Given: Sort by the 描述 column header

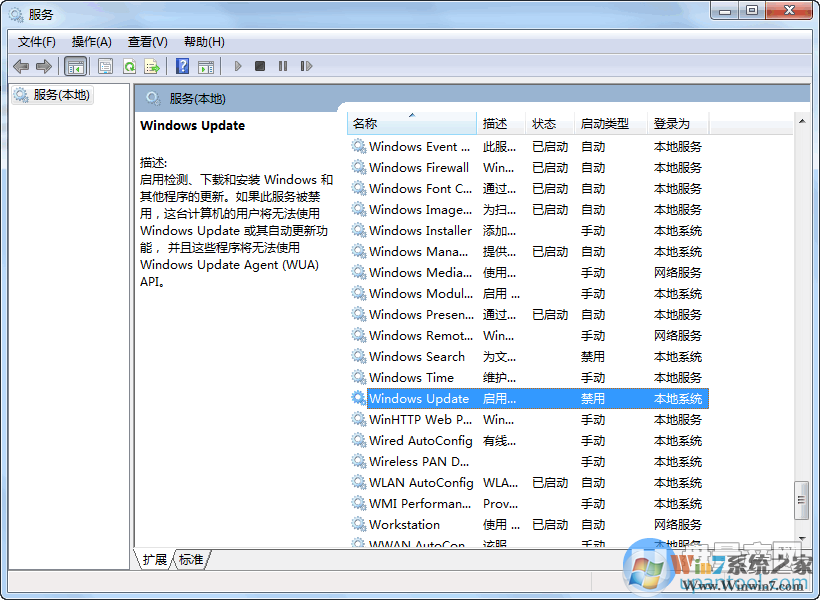Looking at the screenshot, I should pos(500,123).
